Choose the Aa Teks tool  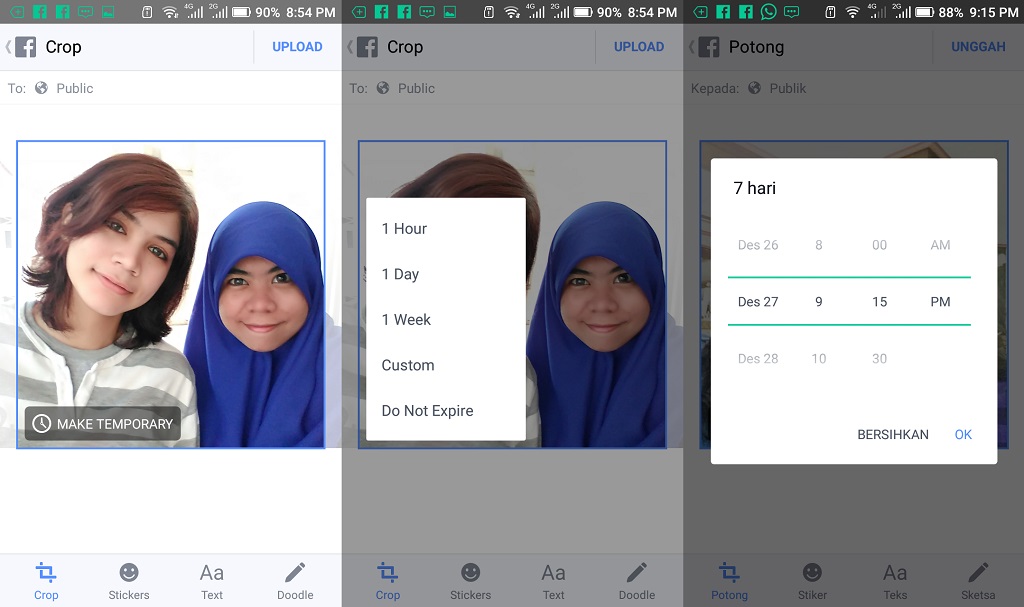[895, 573]
